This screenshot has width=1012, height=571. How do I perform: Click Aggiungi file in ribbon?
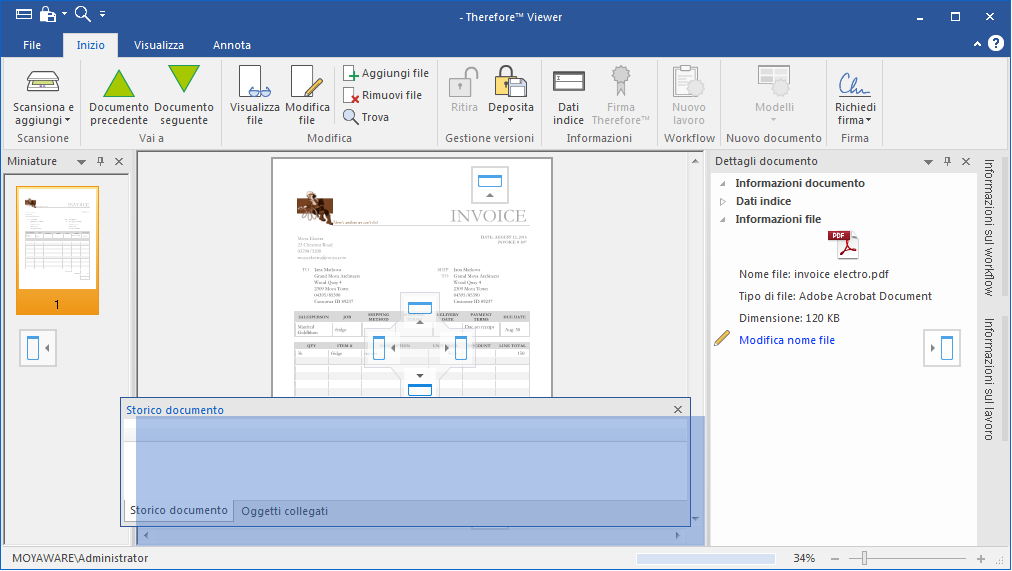coord(385,73)
